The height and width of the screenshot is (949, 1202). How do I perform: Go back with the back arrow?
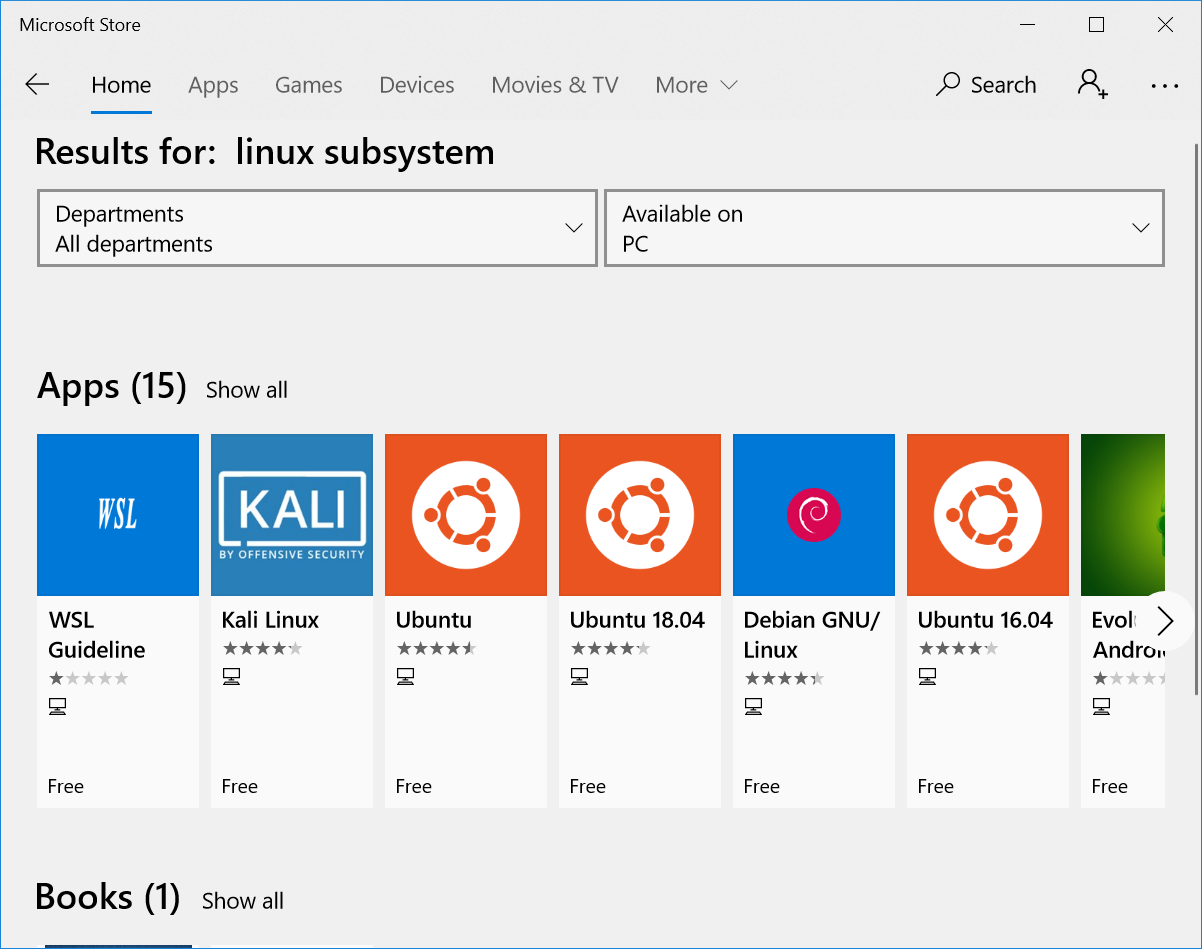tap(37, 85)
